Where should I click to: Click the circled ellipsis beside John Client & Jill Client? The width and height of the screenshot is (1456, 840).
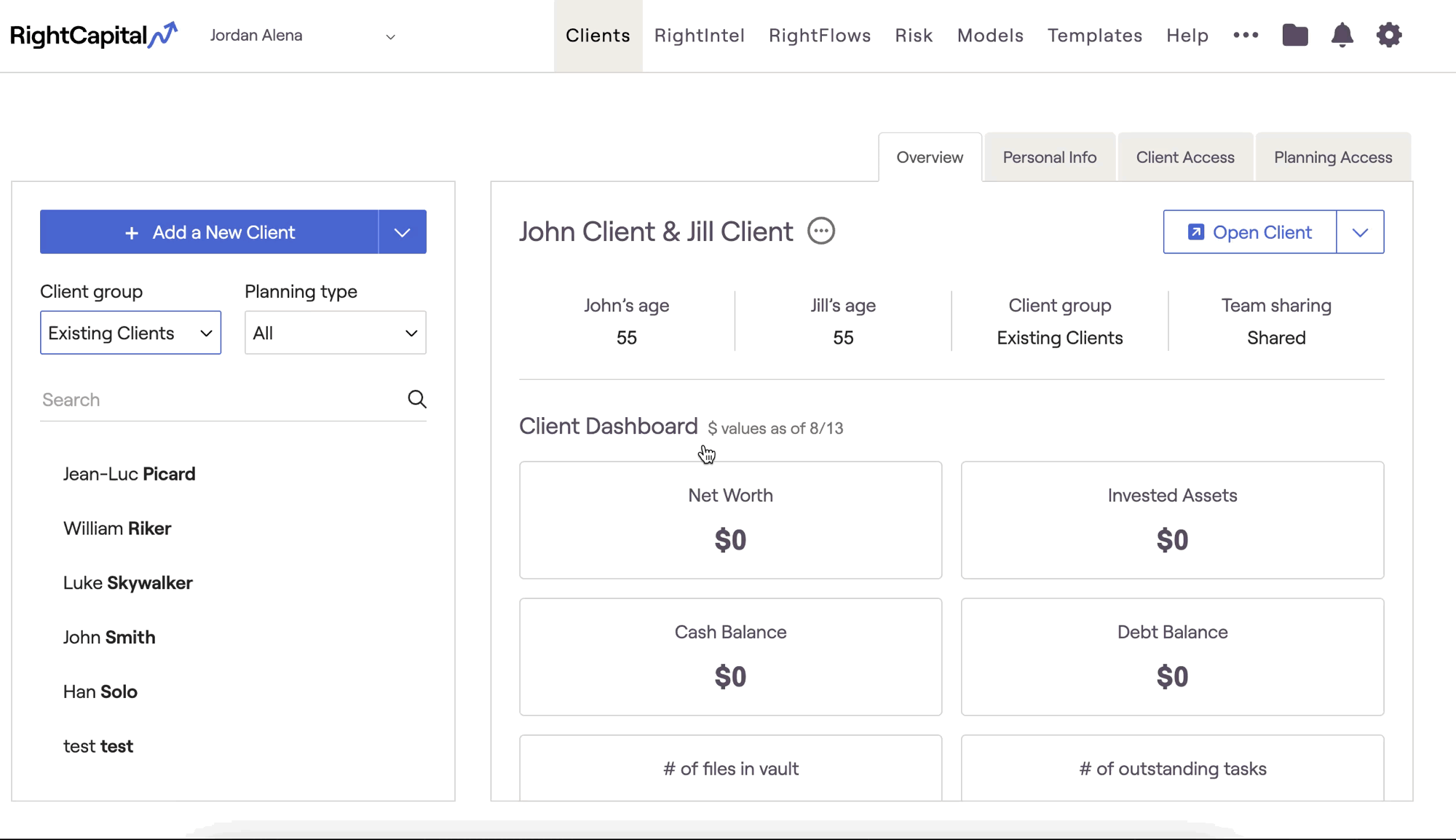click(x=821, y=231)
